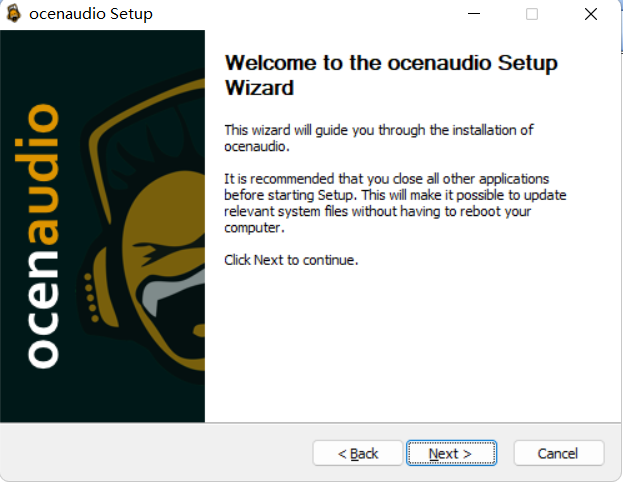
Task: Click the "This wizard will guide you" paragraph
Action: click(379, 138)
